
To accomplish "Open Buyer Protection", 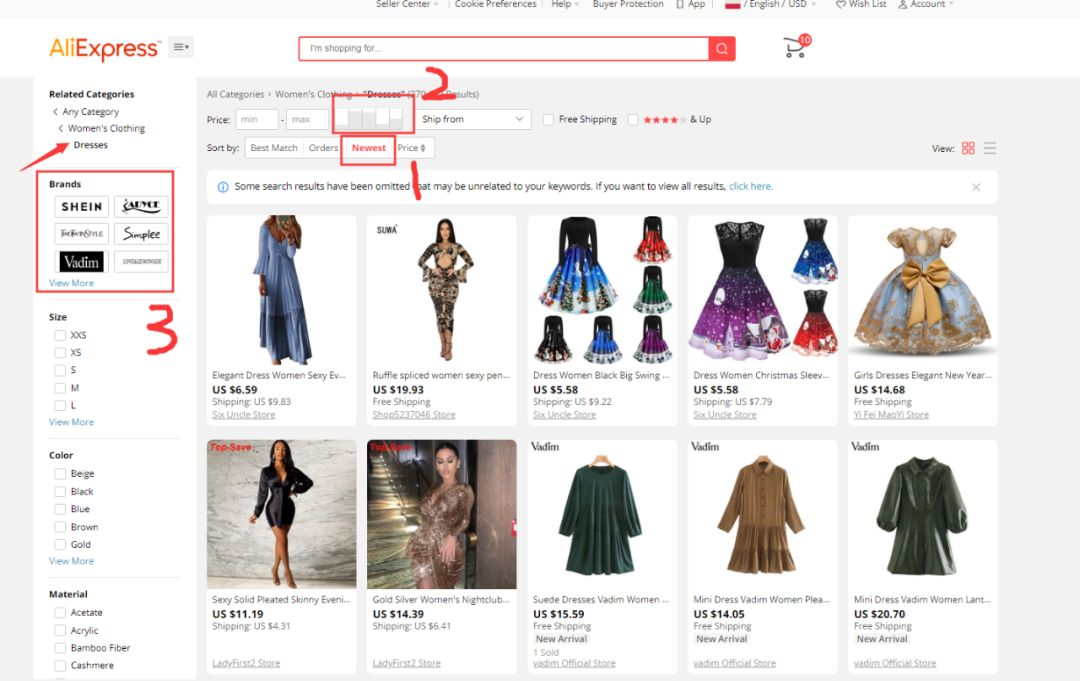I will pyautogui.click(x=628, y=4).
